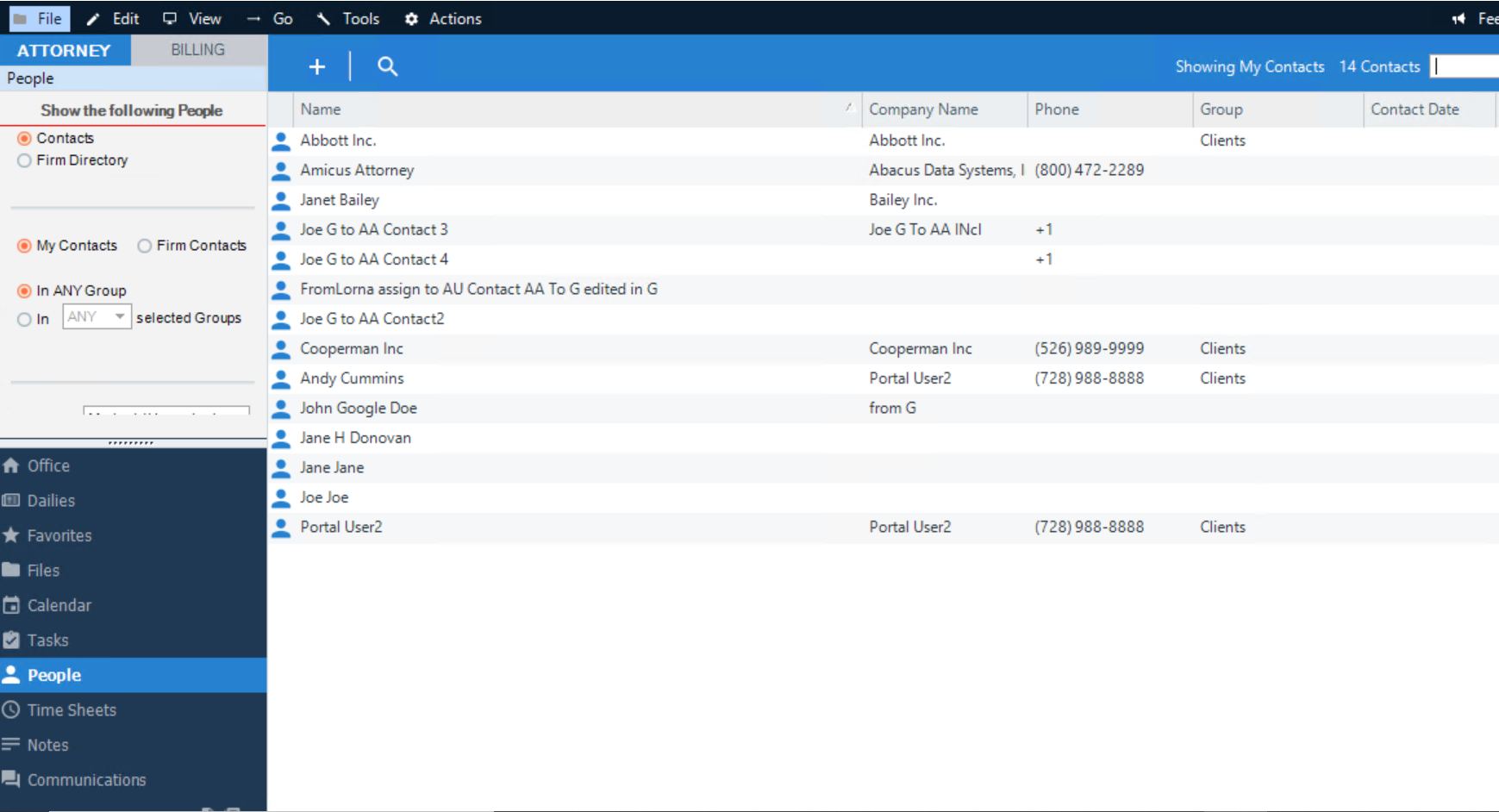Image resolution: width=1499 pixels, height=812 pixels.
Task: Switch to the BILLING tab
Action: pyautogui.click(x=198, y=49)
